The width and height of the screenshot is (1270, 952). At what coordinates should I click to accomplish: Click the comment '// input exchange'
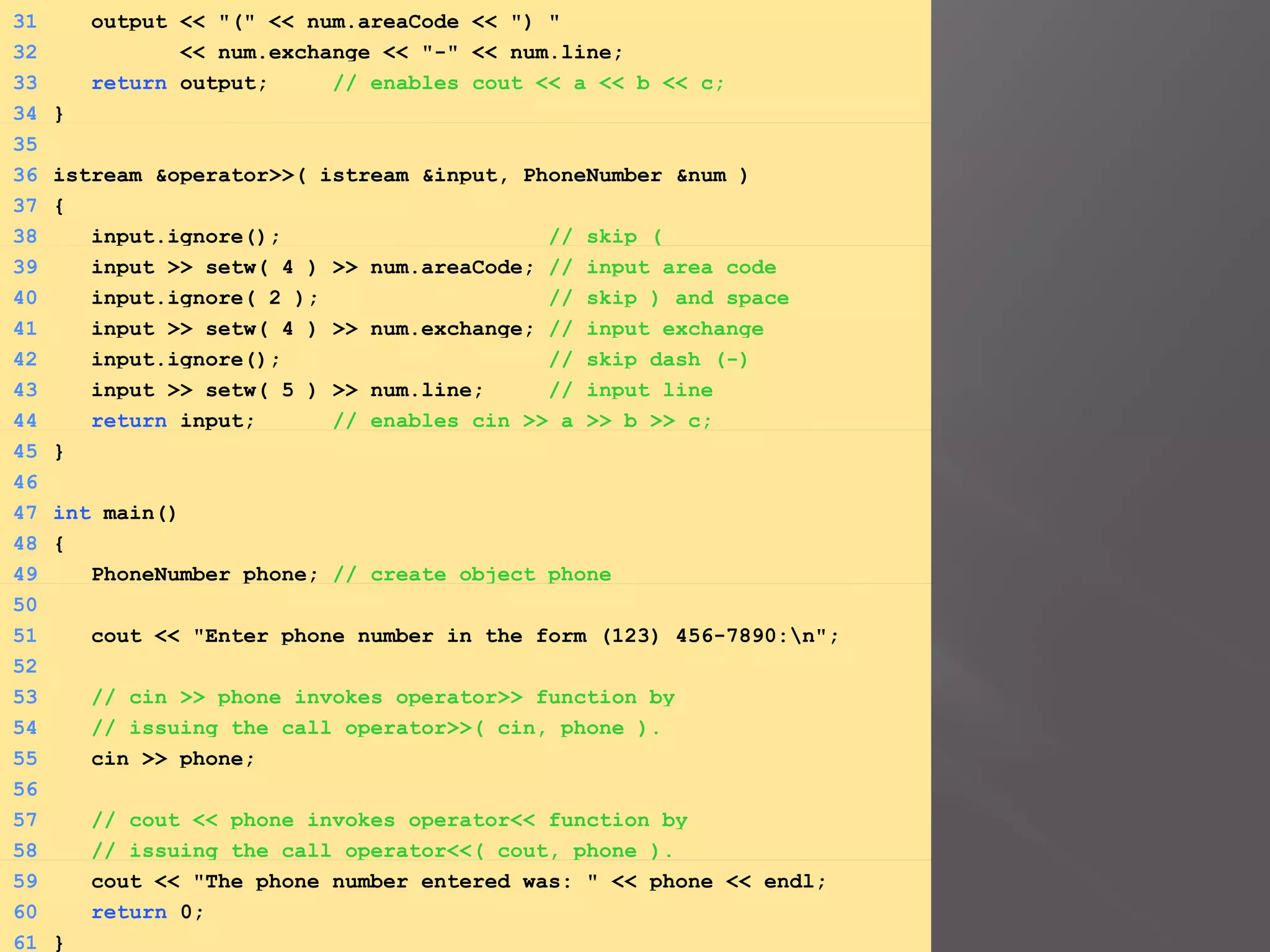tap(657, 329)
